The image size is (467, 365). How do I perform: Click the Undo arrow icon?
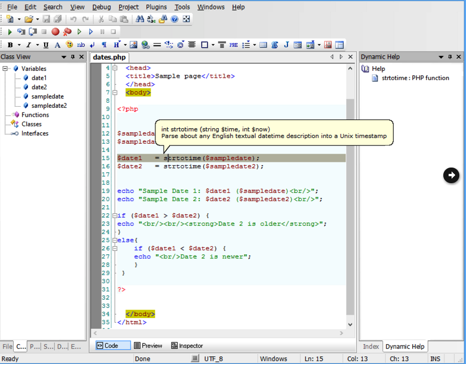pos(73,19)
